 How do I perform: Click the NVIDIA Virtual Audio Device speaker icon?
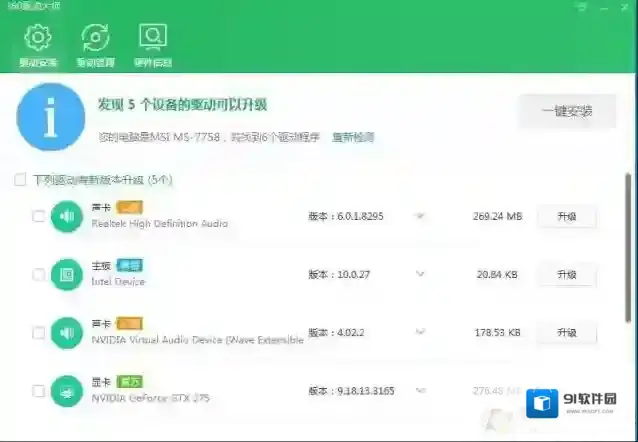coord(66,332)
